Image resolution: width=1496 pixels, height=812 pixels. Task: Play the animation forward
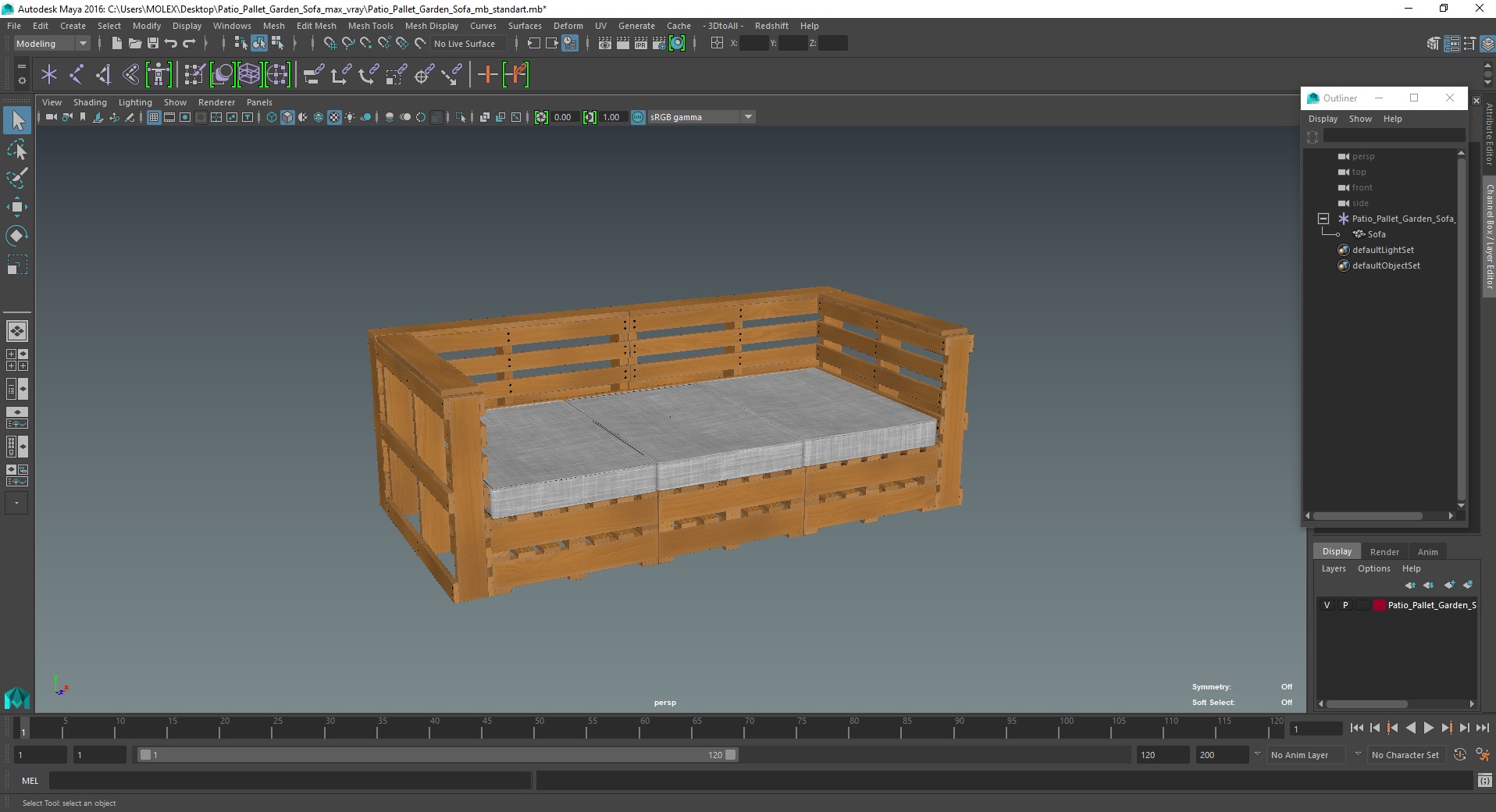1428,728
